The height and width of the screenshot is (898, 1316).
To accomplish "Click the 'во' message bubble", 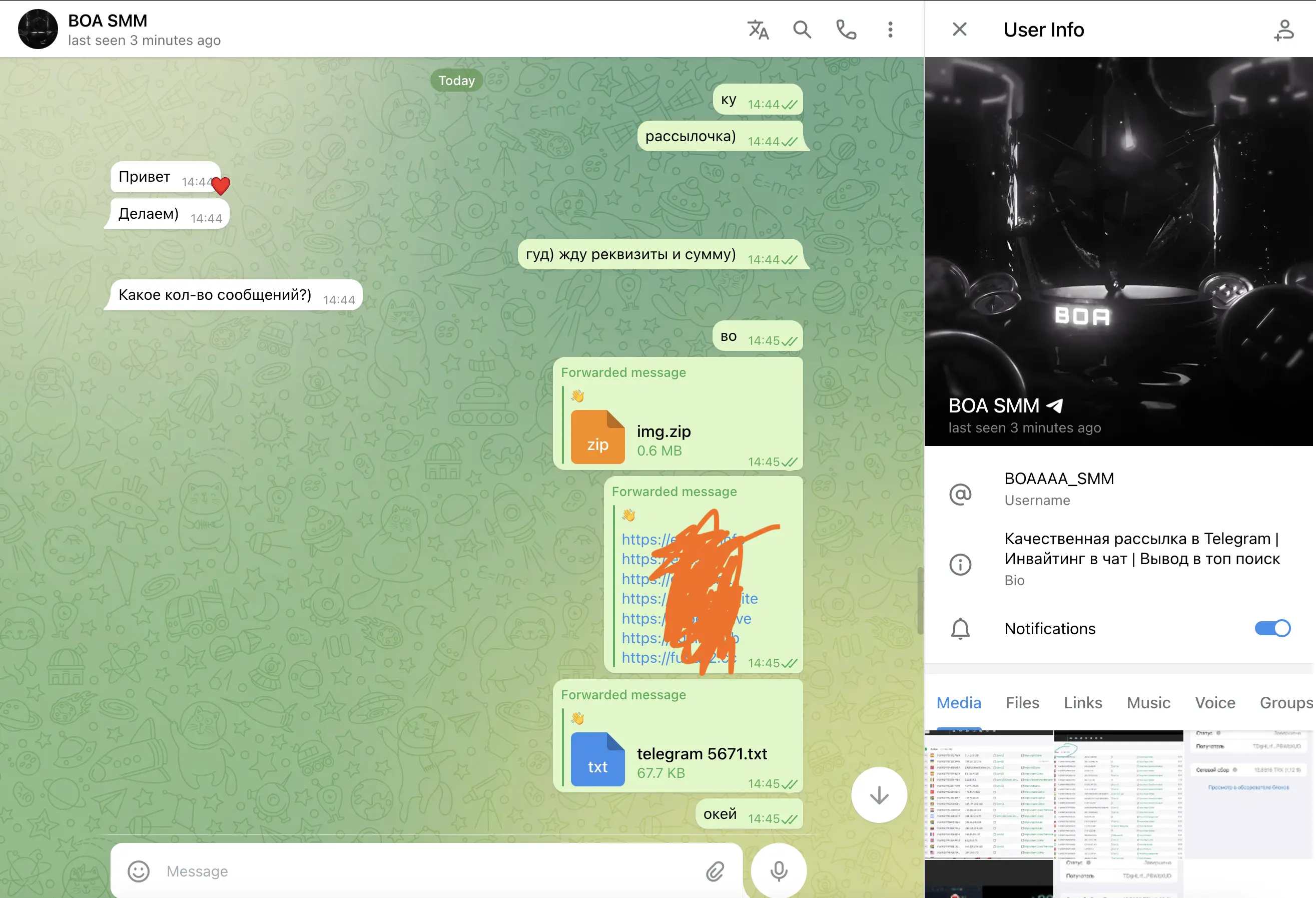I will tap(758, 336).
